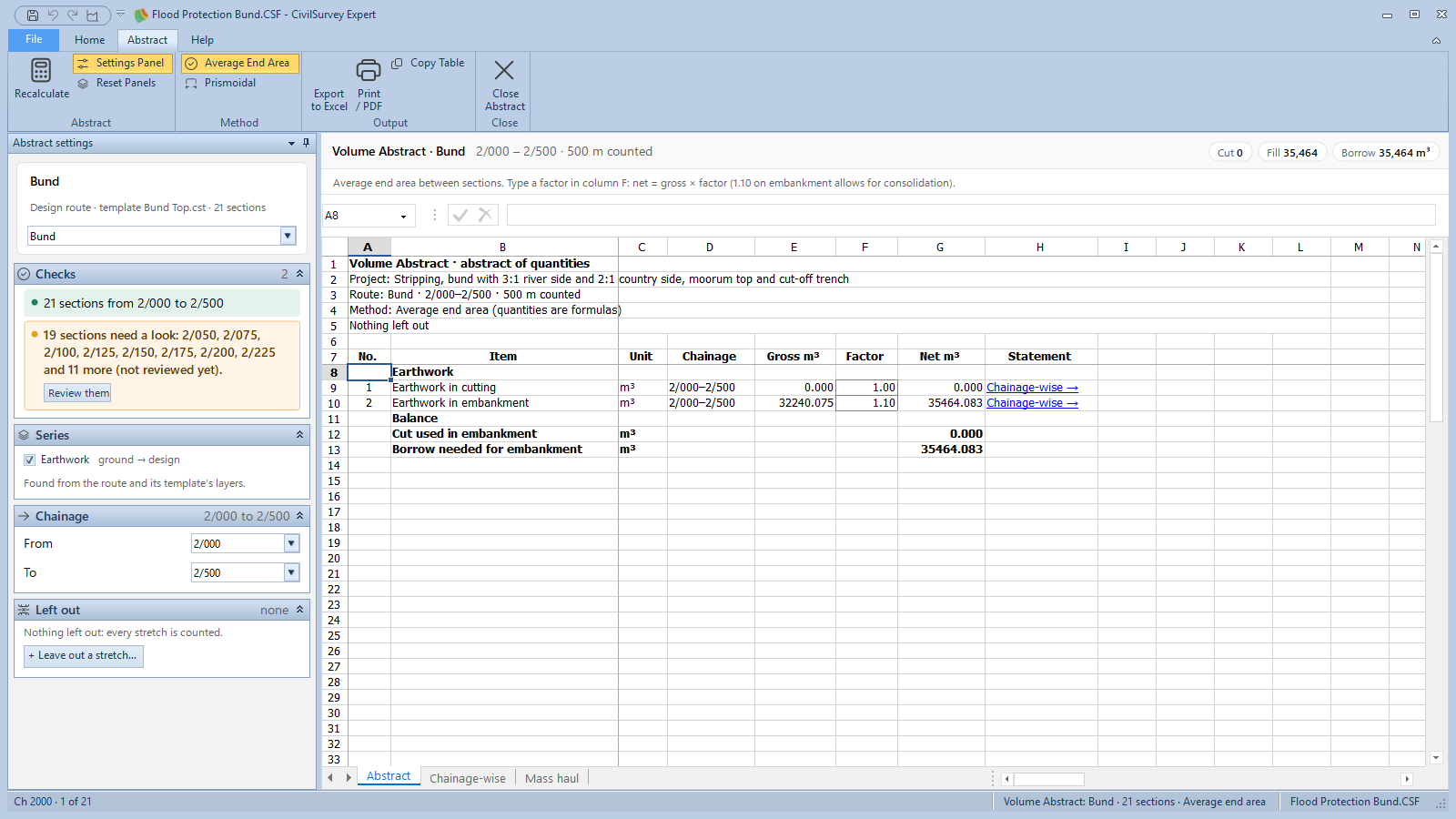Open the From chainage dropdown
This screenshot has width=1456, height=819.
[291, 543]
